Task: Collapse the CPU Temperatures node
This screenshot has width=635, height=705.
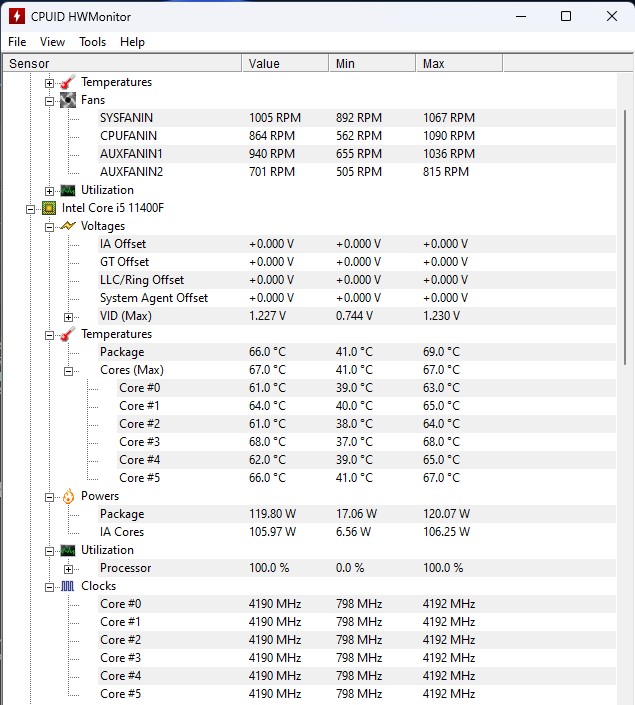Action: click(49, 335)
